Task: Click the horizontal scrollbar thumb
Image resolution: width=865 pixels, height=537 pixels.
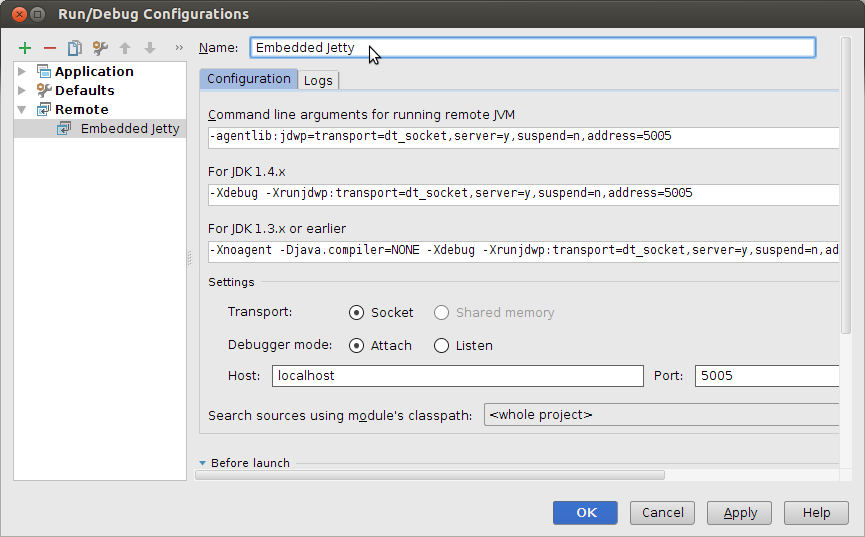Action: click(430, 475)
